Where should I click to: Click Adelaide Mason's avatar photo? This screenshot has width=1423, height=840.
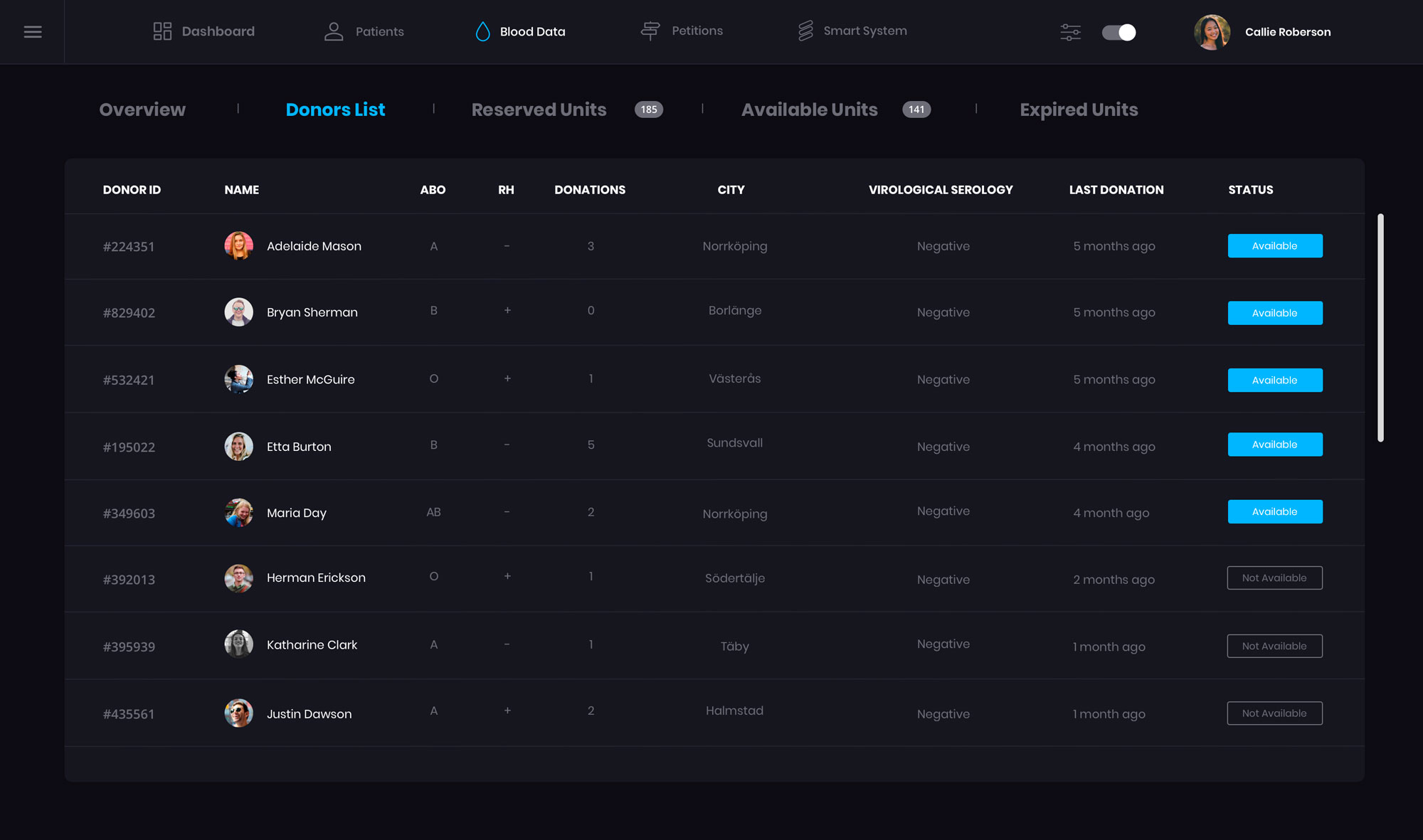pos(238,246)
